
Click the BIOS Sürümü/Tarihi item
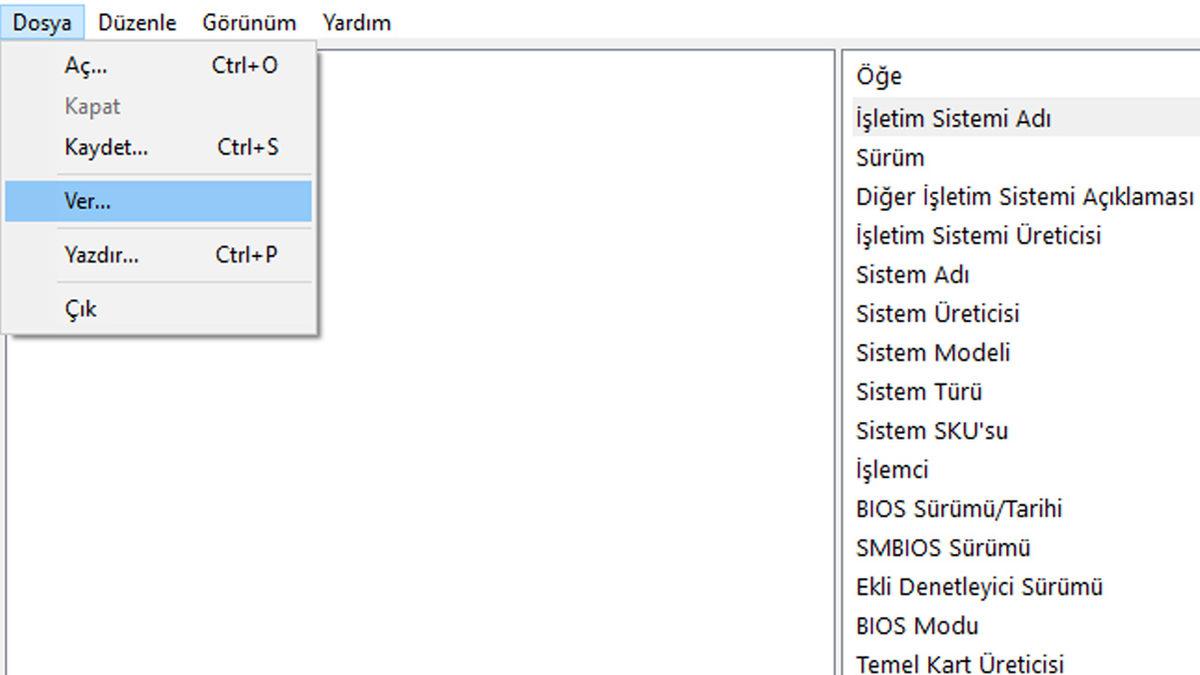(959, 509)
